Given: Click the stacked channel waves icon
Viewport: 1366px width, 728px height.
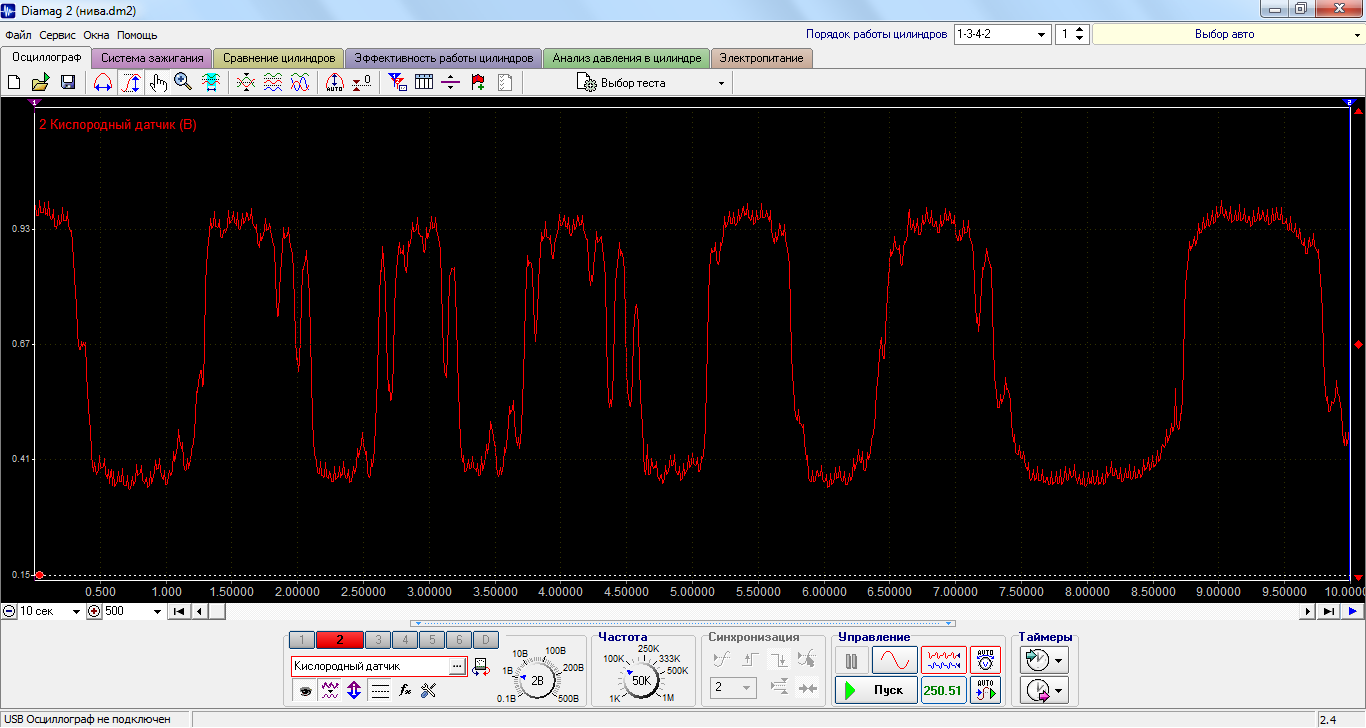Looking at the screenshot, I should [272, 83].
